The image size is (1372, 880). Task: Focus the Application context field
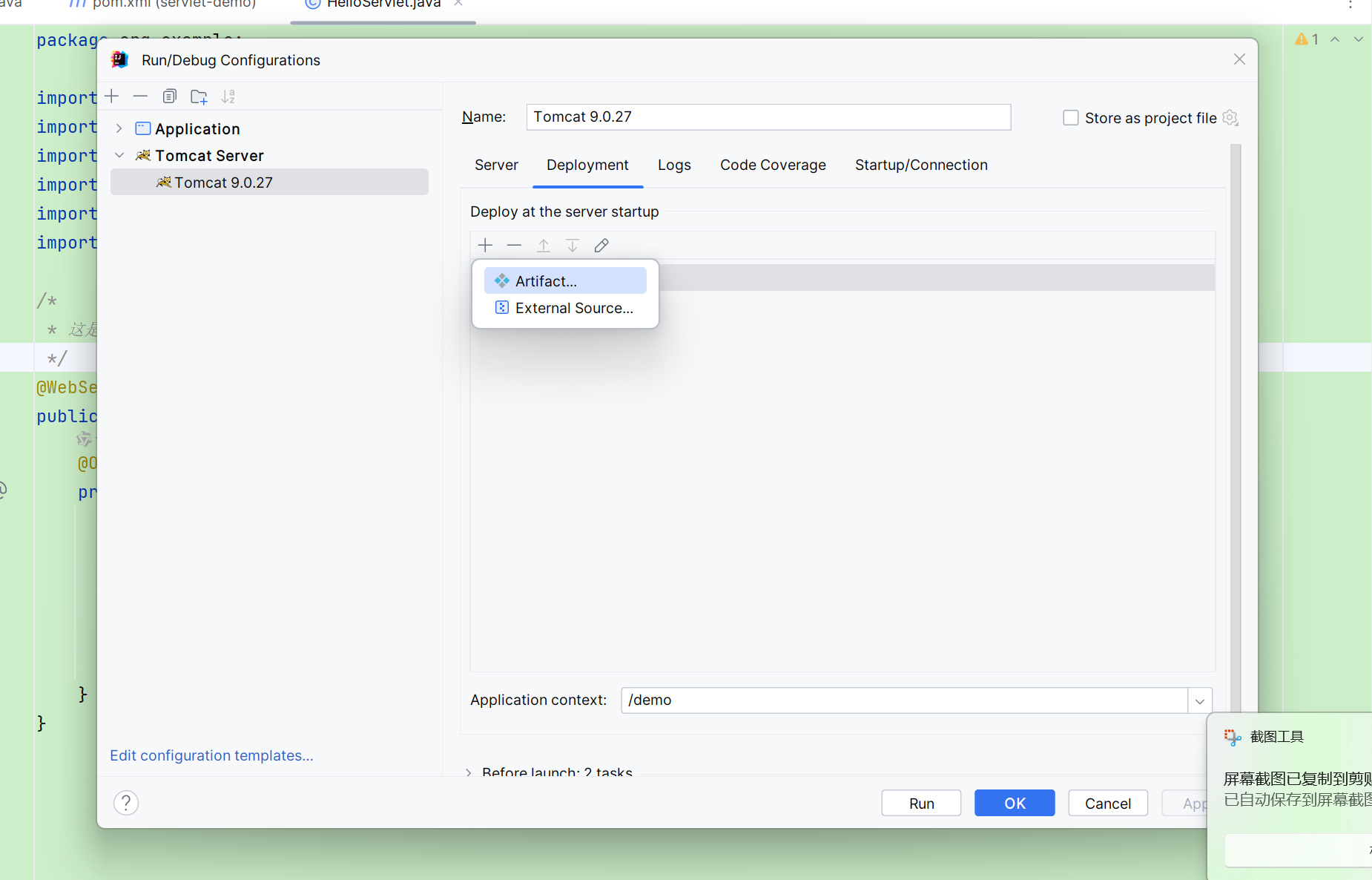coord(904,700)
